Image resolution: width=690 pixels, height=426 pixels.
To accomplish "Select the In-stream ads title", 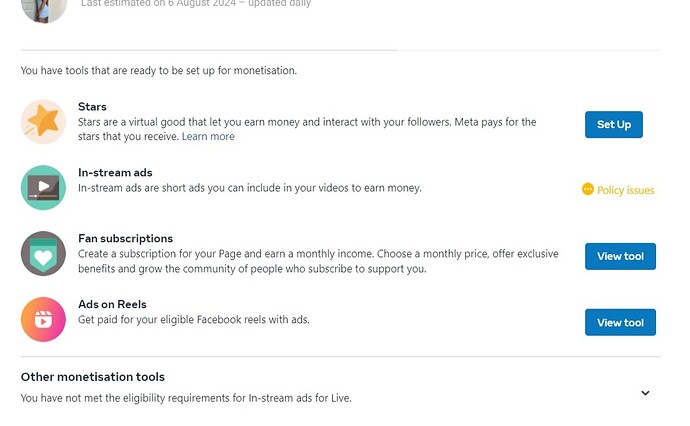I will click(115, 173).
